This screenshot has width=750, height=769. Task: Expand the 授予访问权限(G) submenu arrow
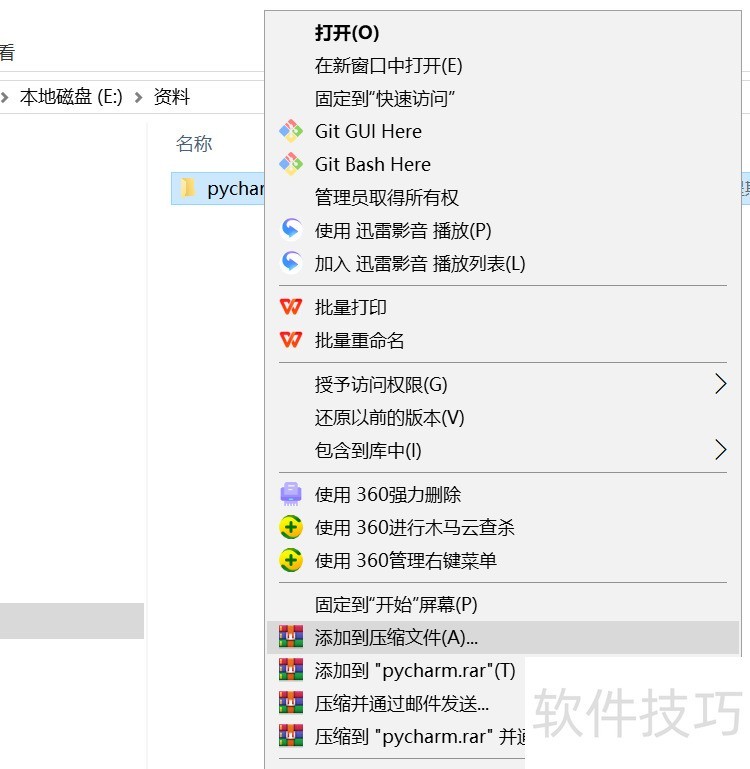pyautogui.click(x=720, y=384)
